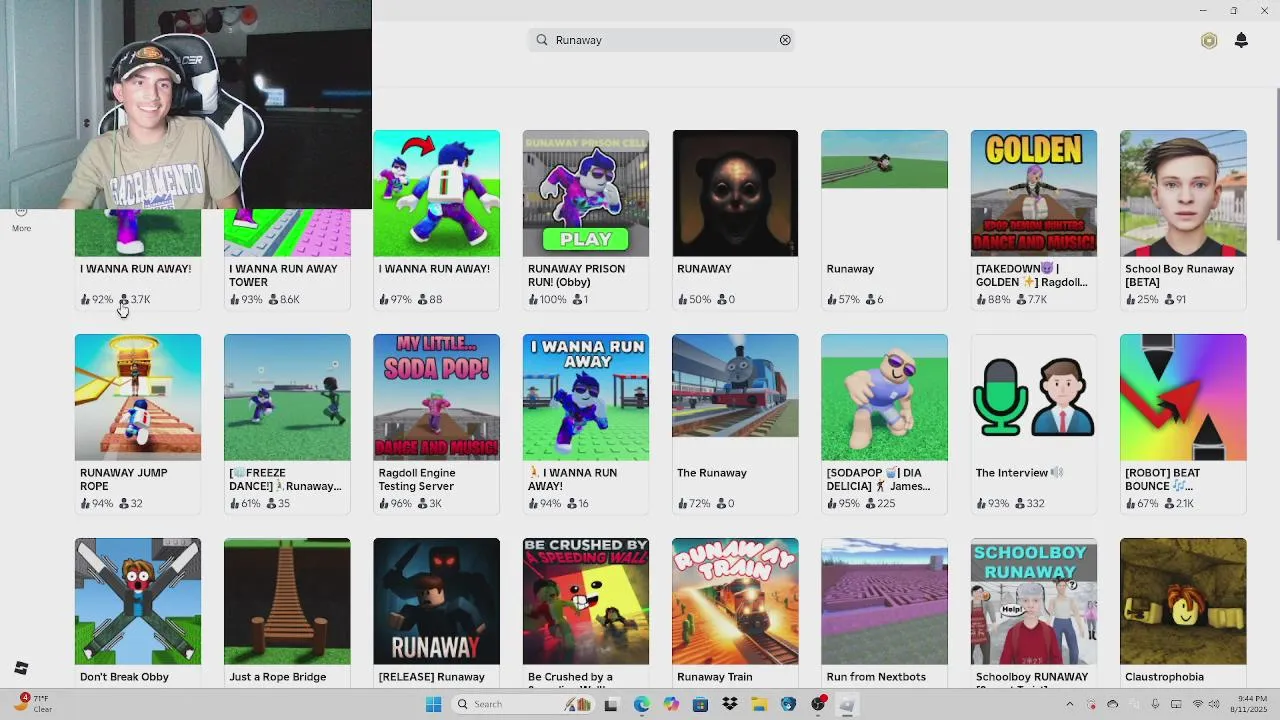This screenshot has height=720, width=1280.
Task: Open [ROBOT] BEAT BOUNCE thumbnail
Action: point(1183,397)
